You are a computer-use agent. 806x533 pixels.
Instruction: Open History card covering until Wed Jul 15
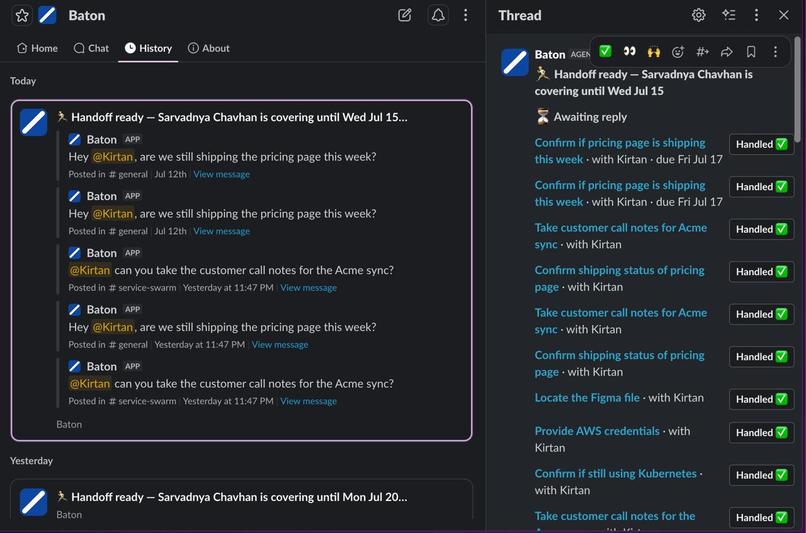pyautogui.click(x=241, y=270)
